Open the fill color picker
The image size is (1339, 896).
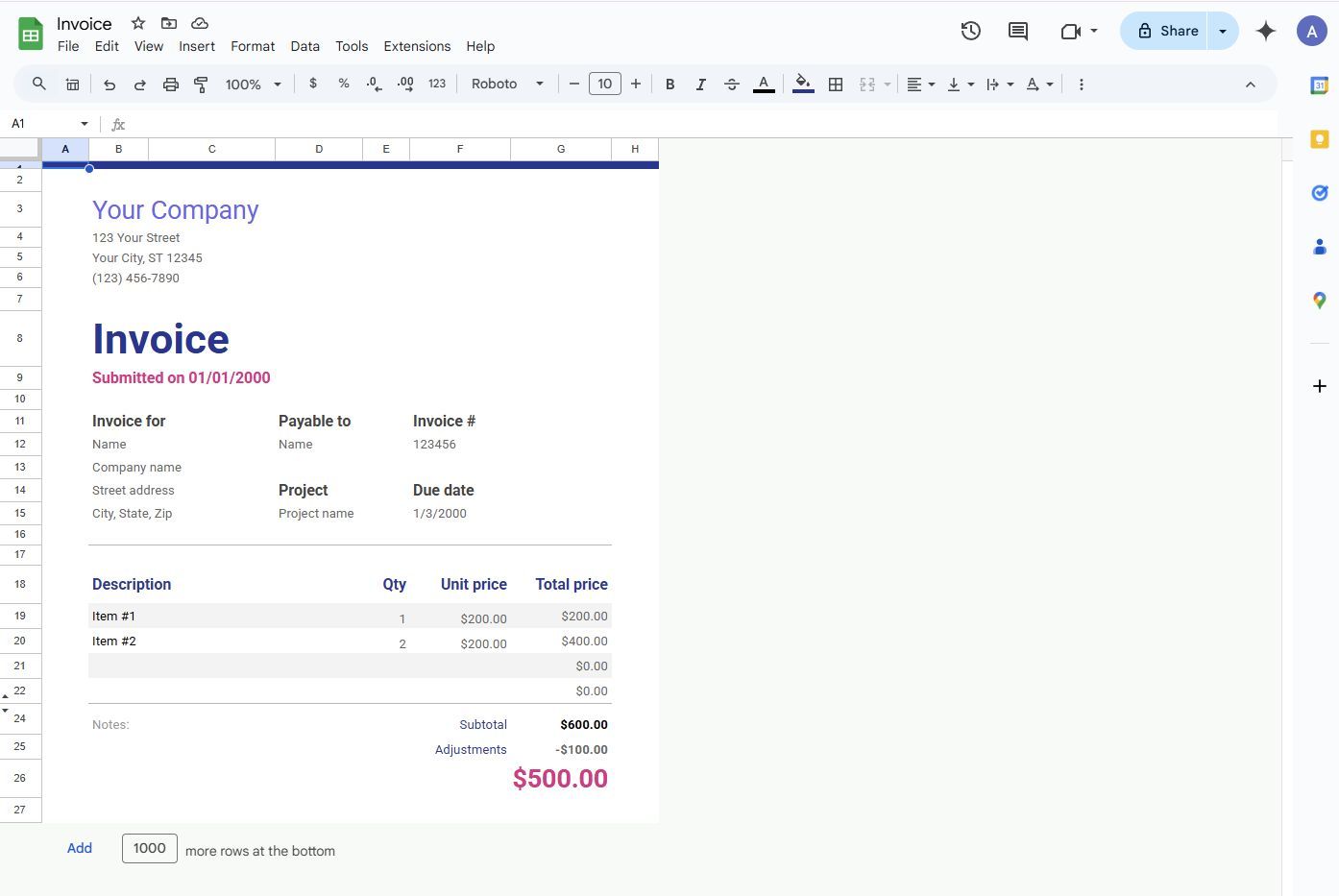pos(803,84)
